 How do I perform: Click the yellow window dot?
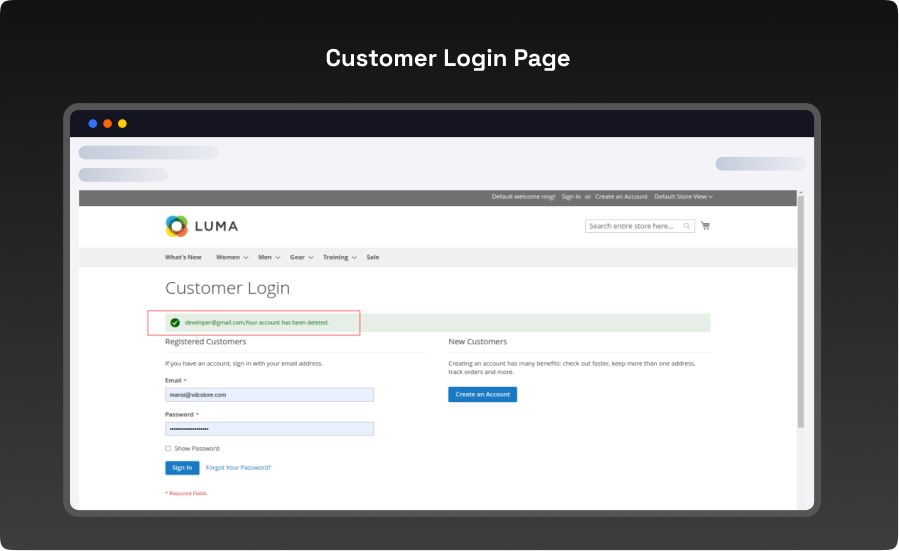click(122, 124)
